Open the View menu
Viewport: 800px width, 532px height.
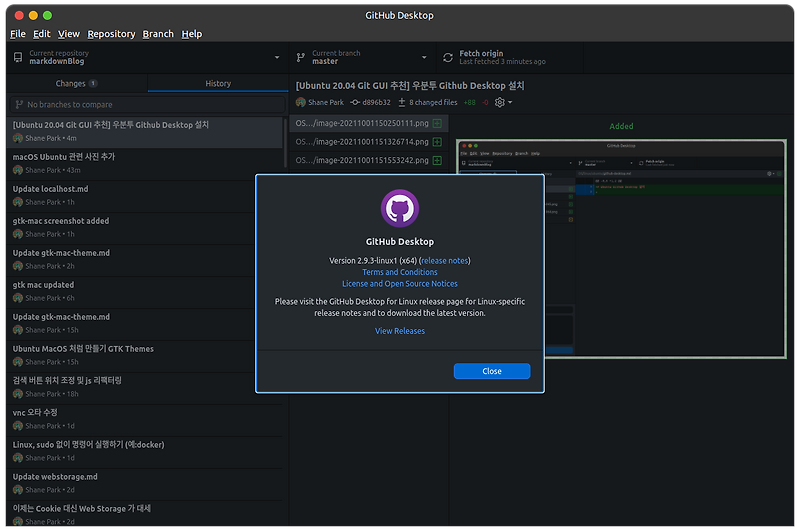click(69, 34)
